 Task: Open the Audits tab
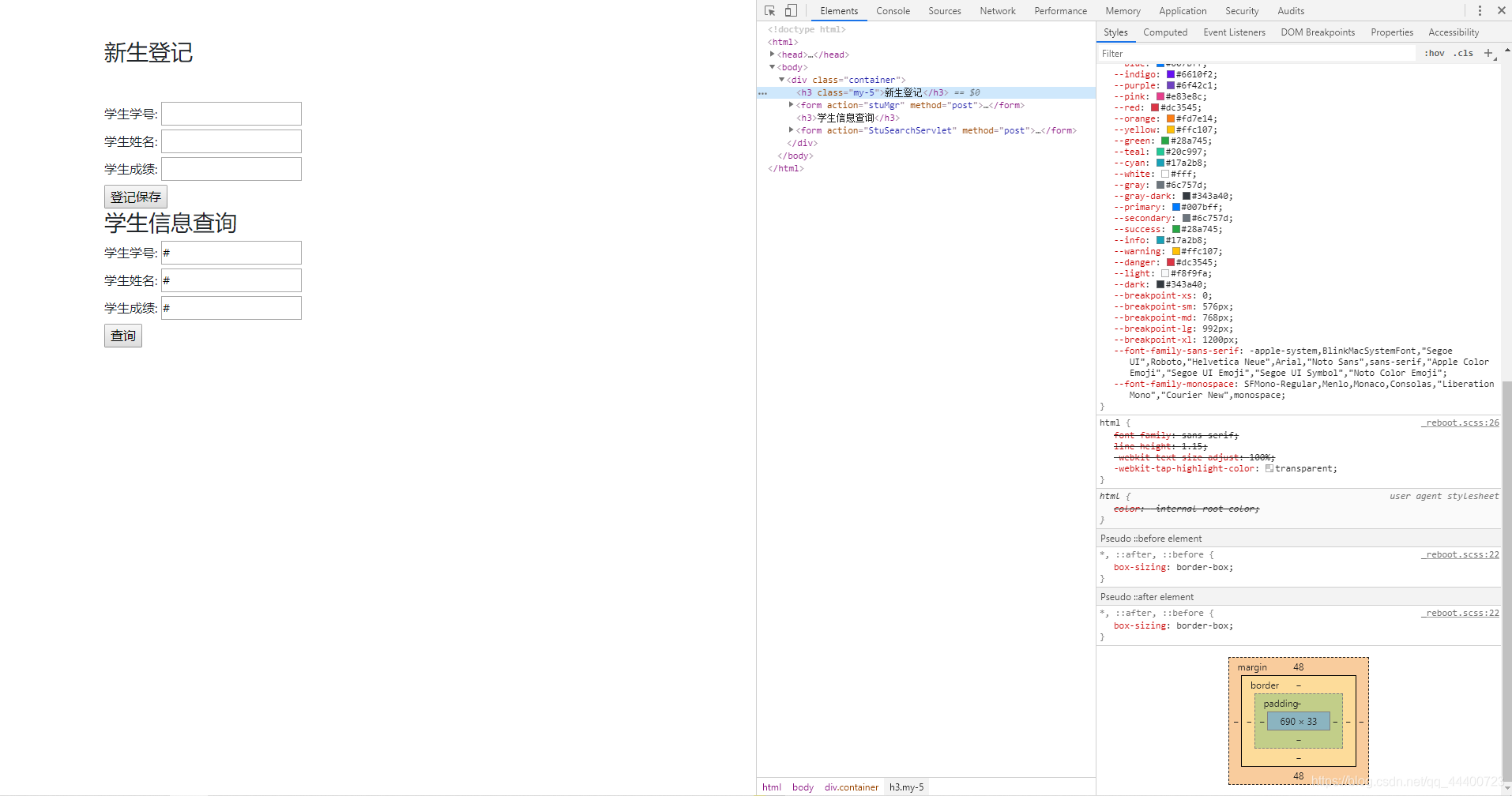click(1291, 11)
